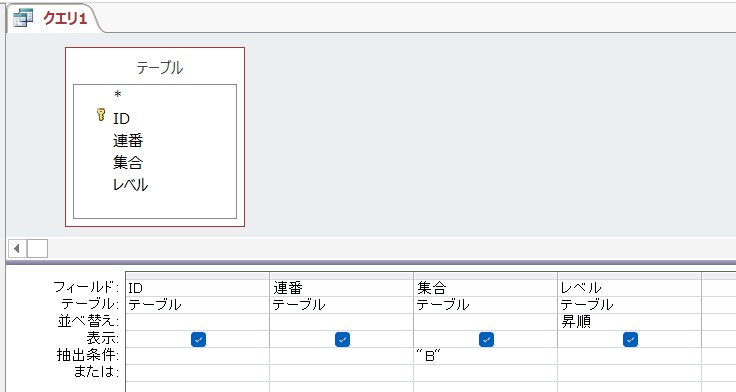The width and height of the screenshot is (736, 392).
Task: Click the テーブル cell under レベル column
Action: click(629, 305)
